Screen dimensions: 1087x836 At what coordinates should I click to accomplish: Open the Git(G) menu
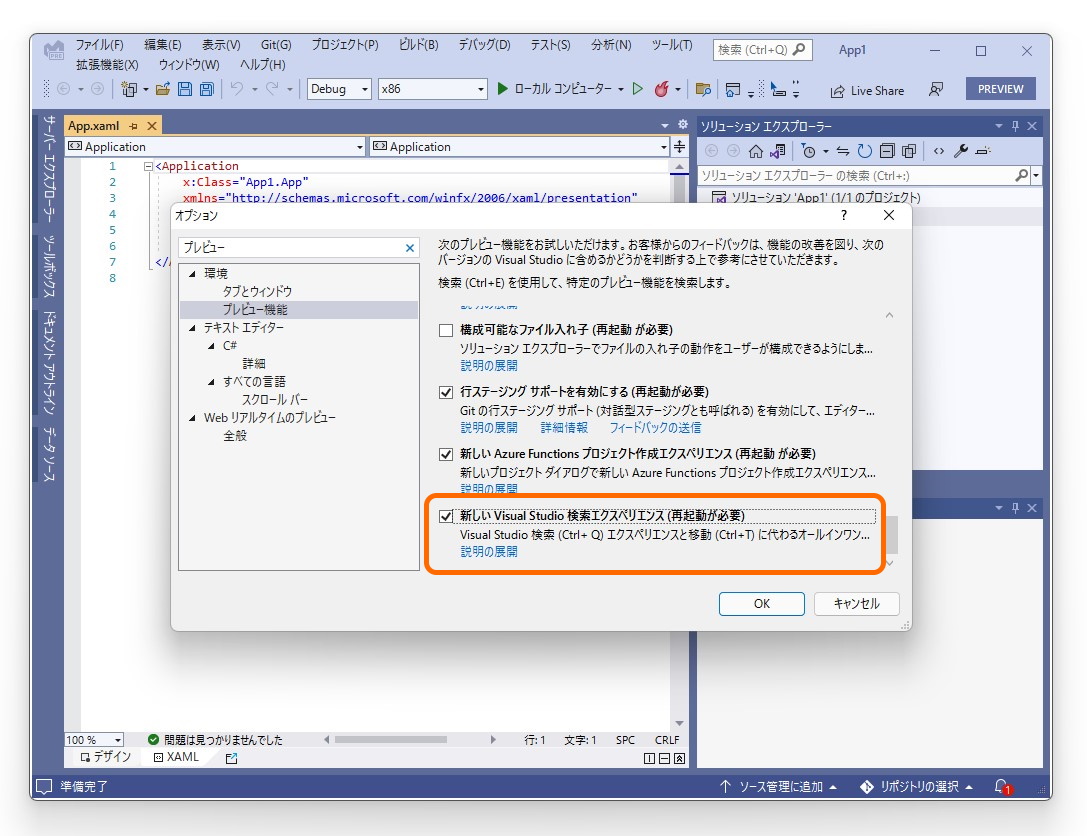pos(276,45)
